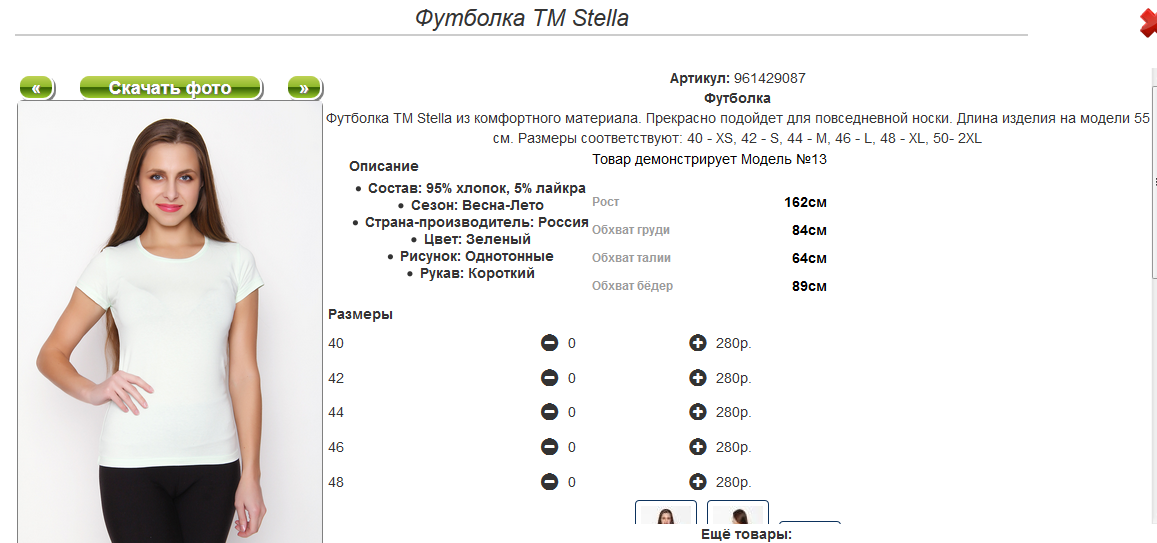
Task: Click the Рост value 162см
Action: pyautogui.click(x=805, y=202)
